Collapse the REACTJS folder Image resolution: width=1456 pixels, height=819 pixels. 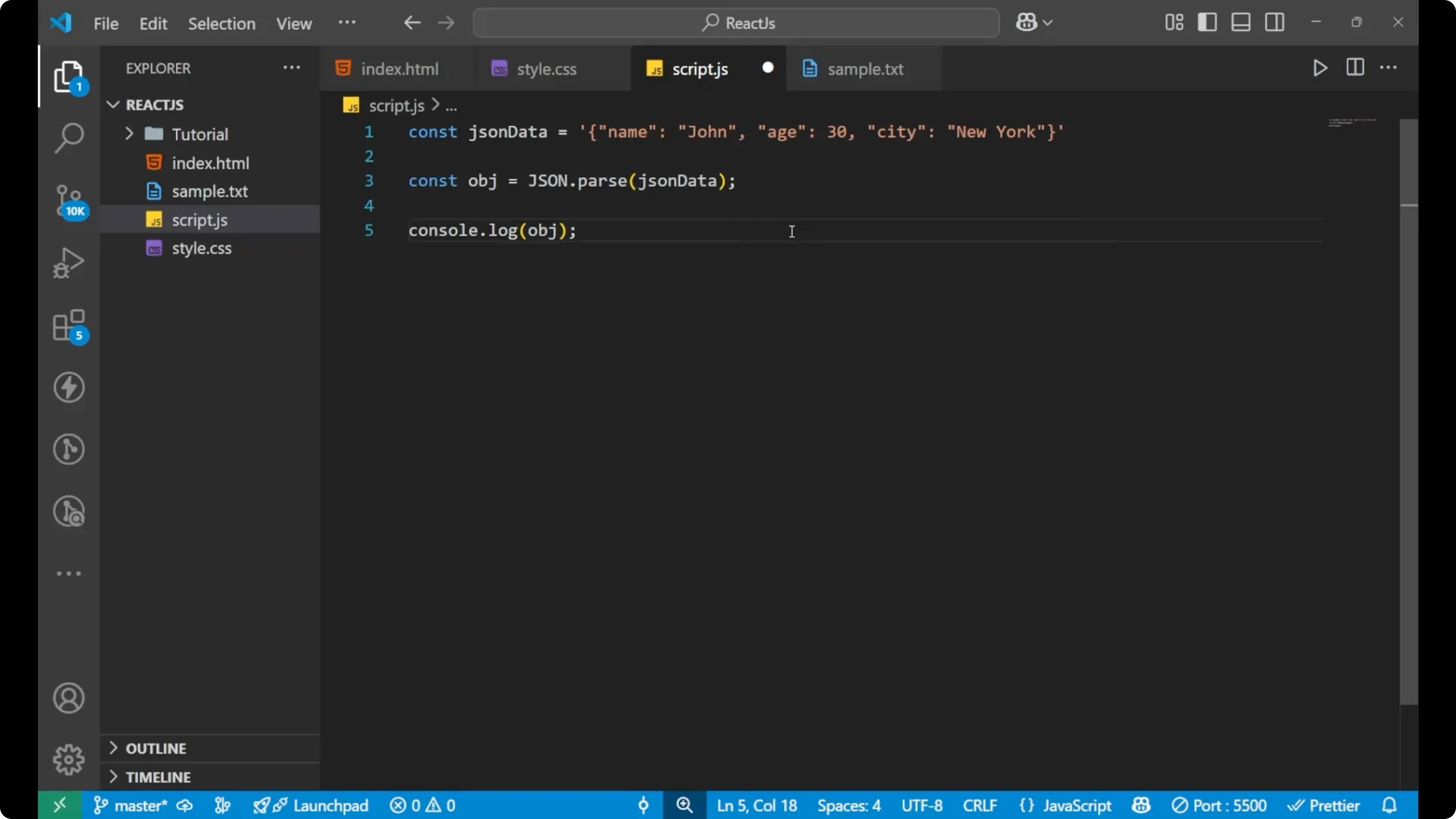112,105
